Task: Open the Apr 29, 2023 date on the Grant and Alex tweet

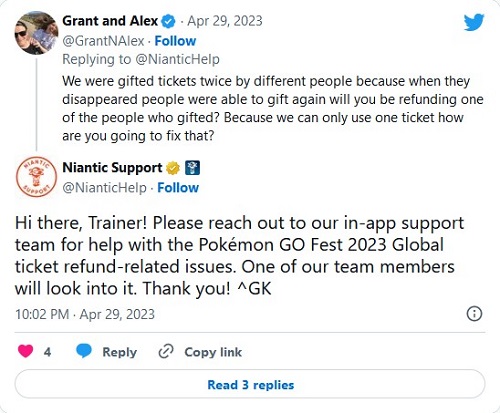Action: tap(225, 21)
